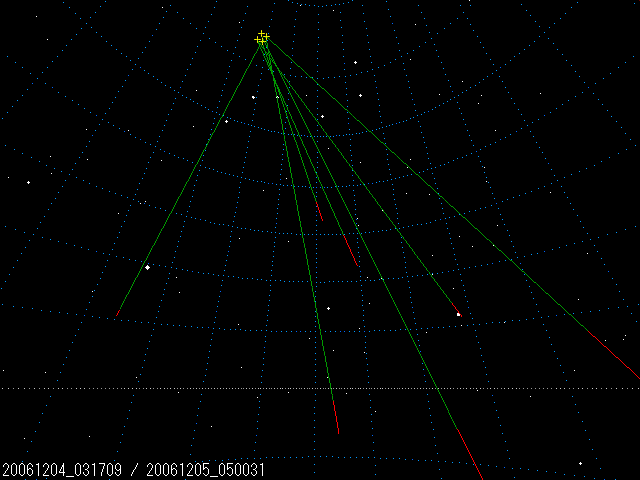Click the timestamp text 20061205_050031
The image size is (640, 480).
pyautogui.click(x=206, y=470)
